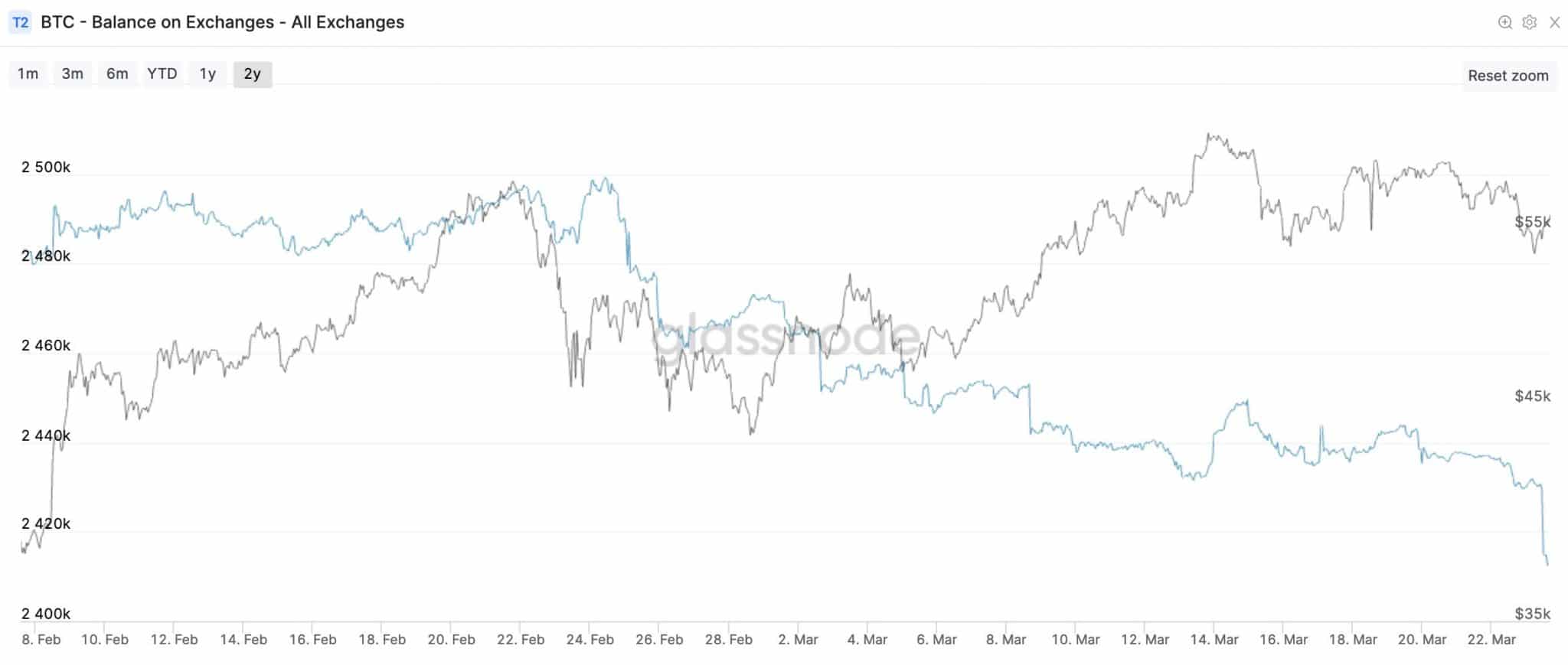1568x665 pixels.
Task: Click the $35k price axis label
Action: [1532, 614]
